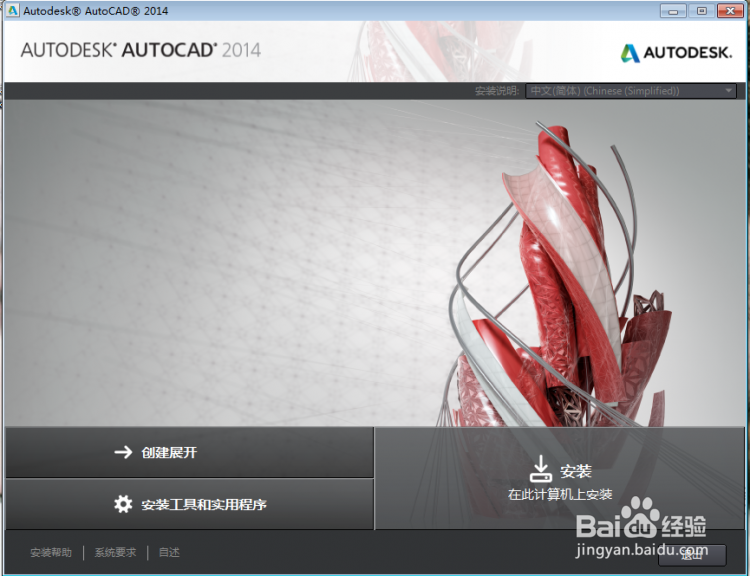View the 系统要求 link

115,553
